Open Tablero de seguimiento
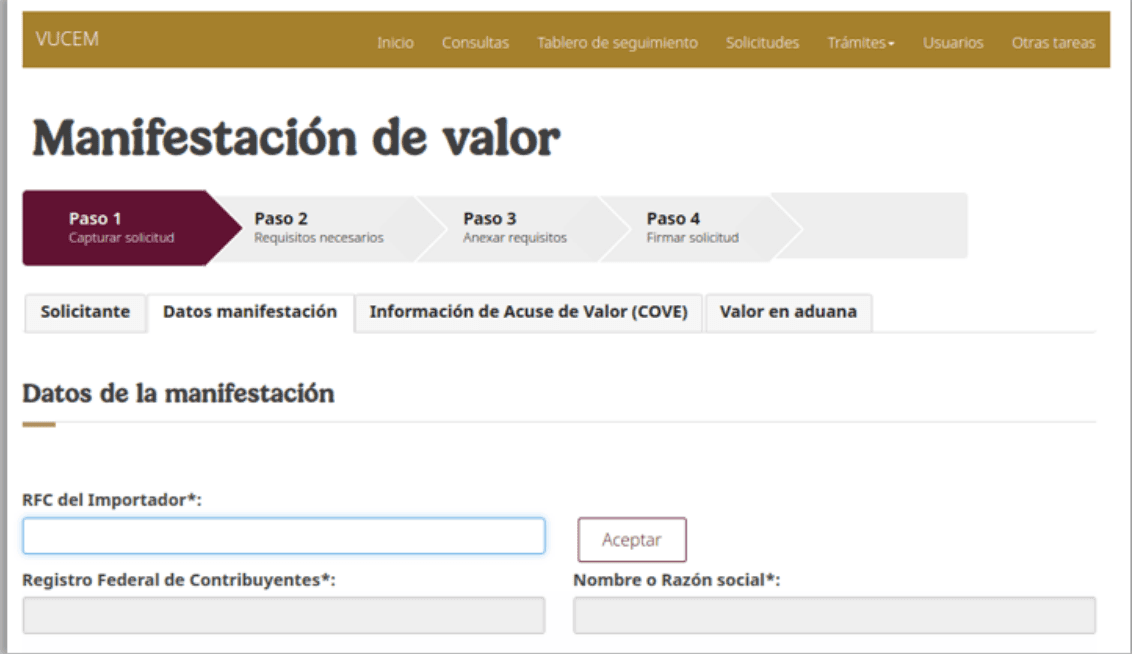Viewport: 1132px width, 654px height. (617, 43)
